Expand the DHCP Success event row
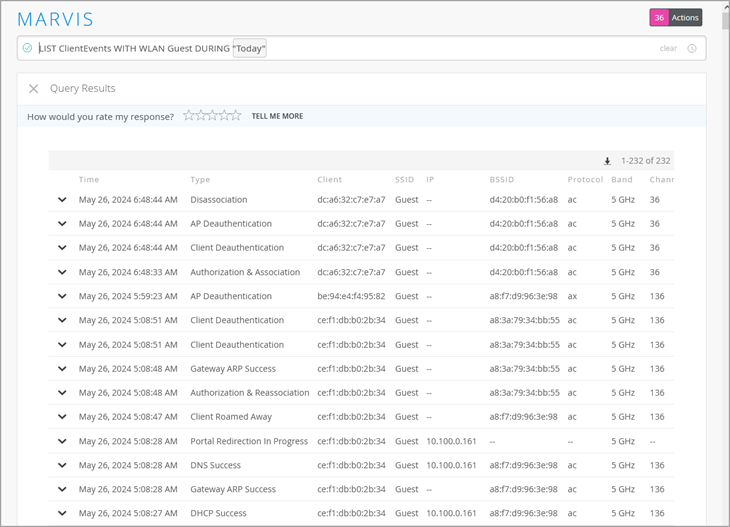730x527 pixels. (62, 513)
